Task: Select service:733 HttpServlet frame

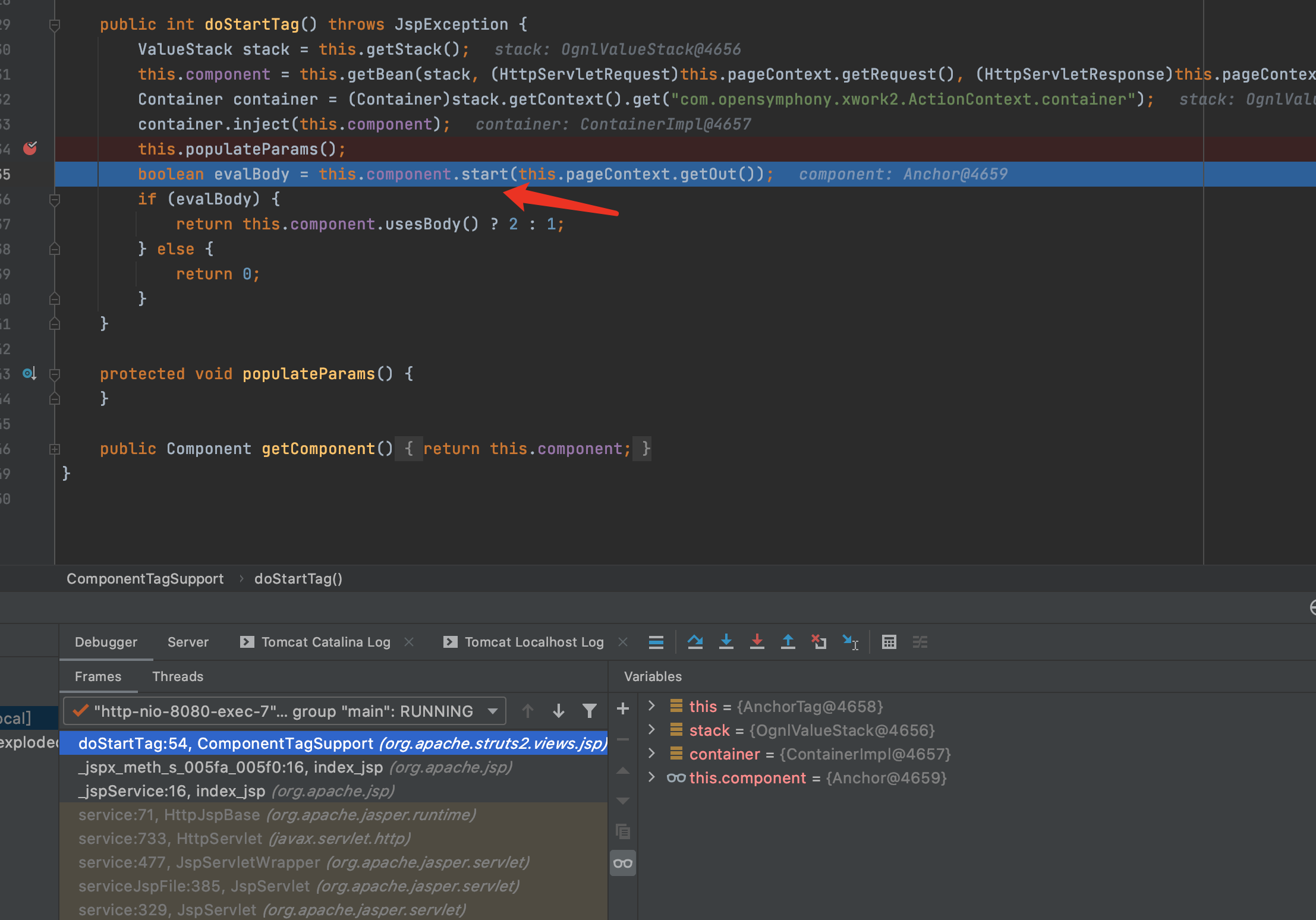Action: pos(333,839)
